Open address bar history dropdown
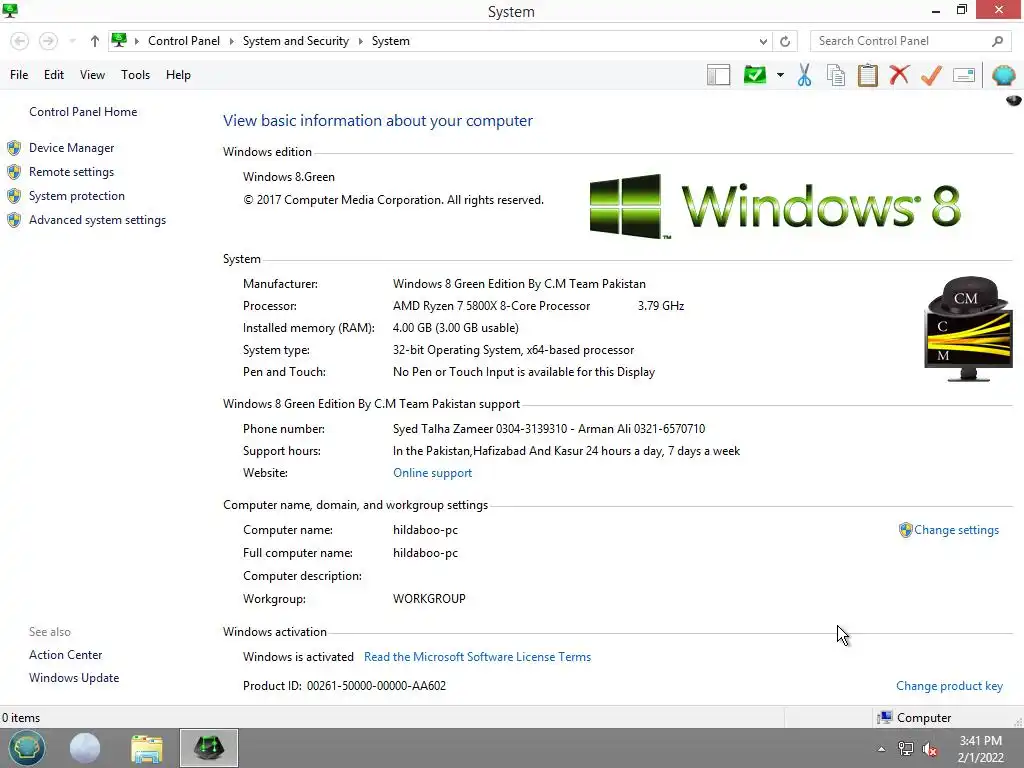 (x=763, y=41)
